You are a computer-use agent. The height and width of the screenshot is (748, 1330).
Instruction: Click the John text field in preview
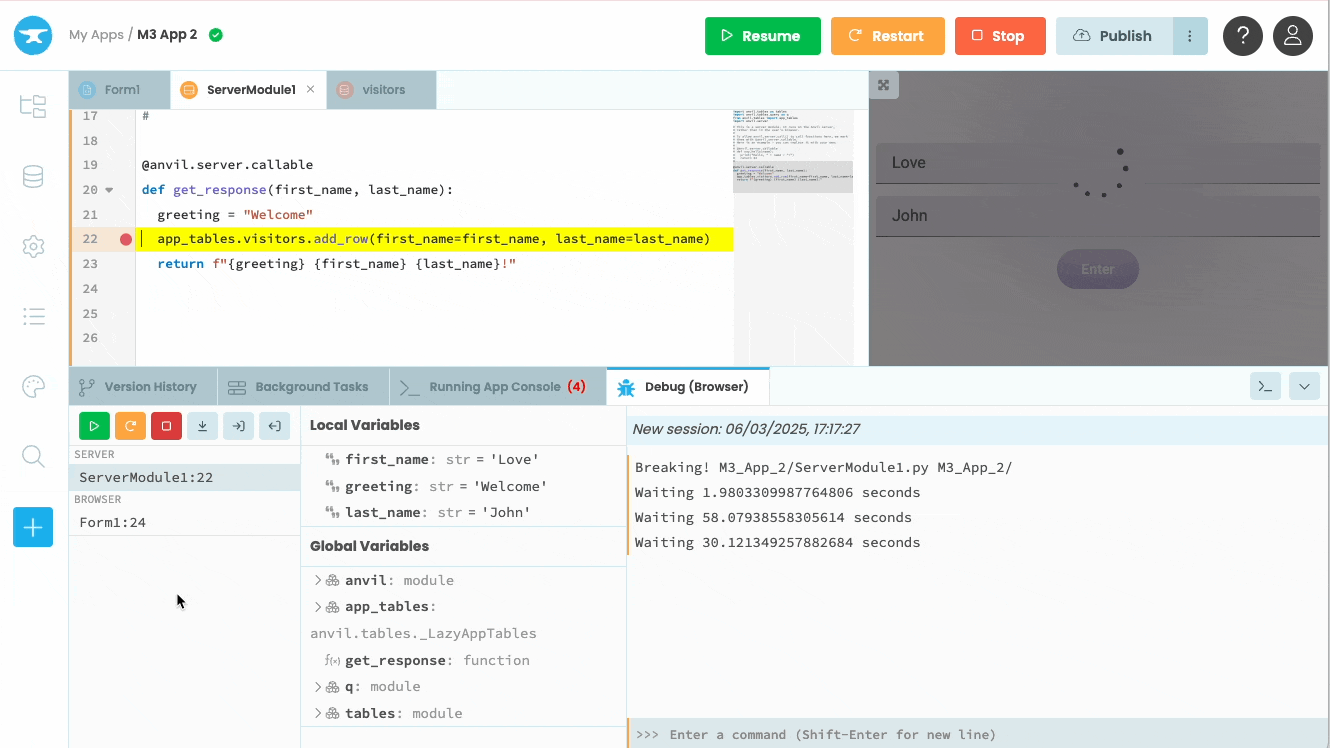[x=1098, y=216]
